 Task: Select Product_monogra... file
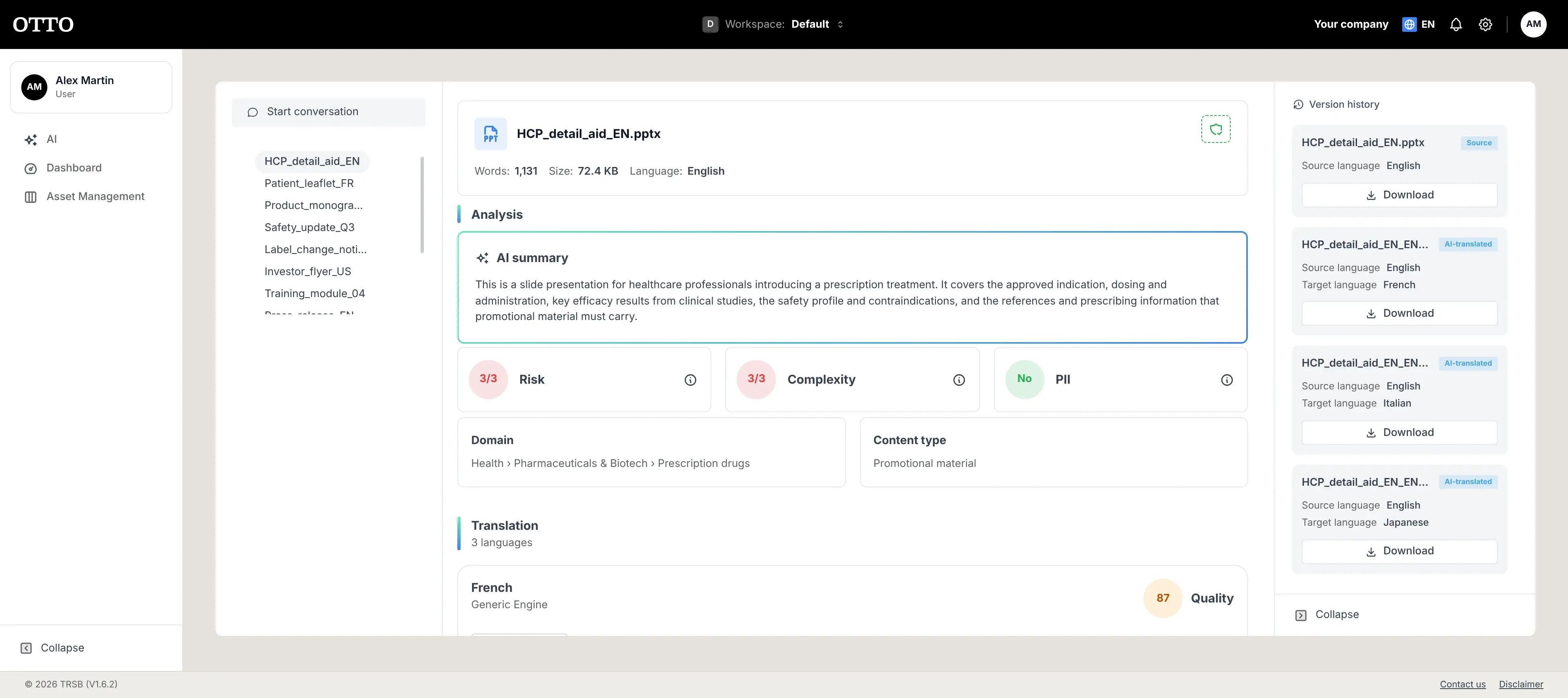[314, 205]
